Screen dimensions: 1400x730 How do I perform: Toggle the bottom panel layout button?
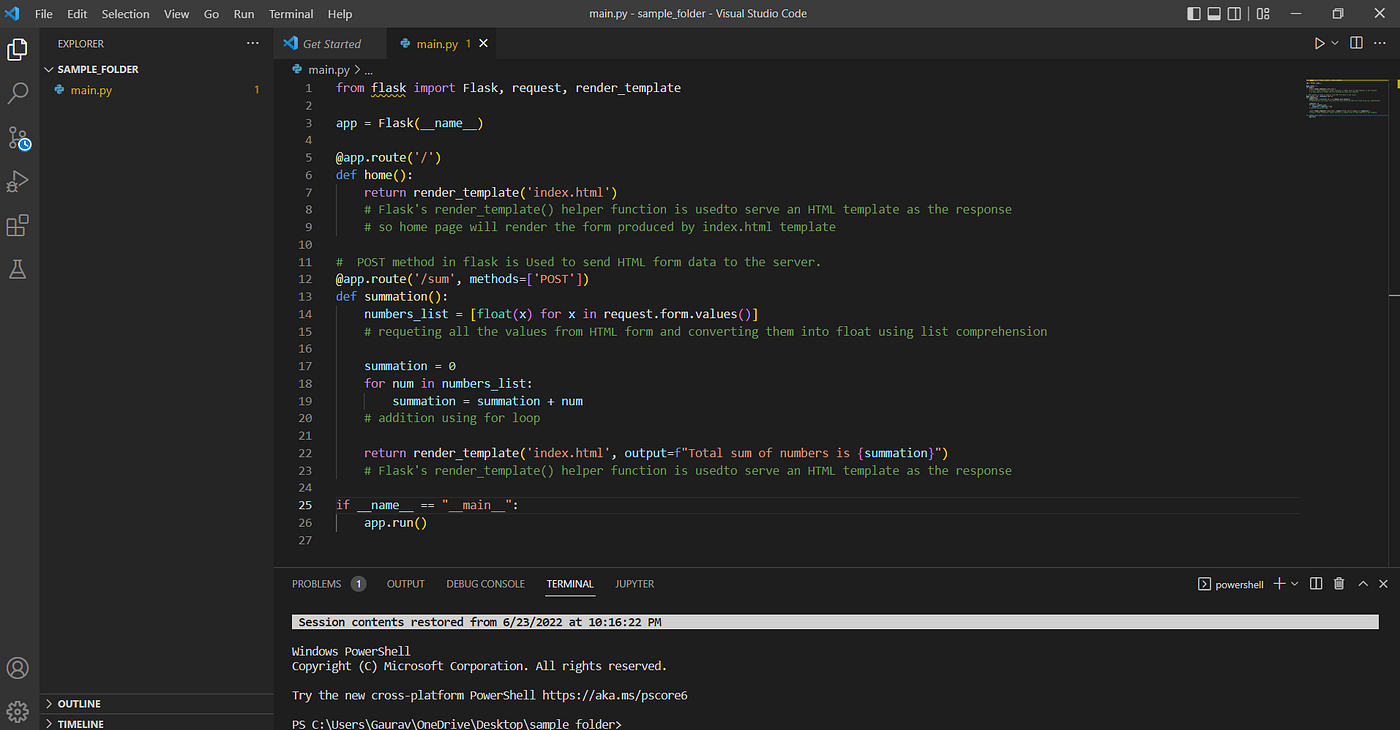tap(1215, 14)
